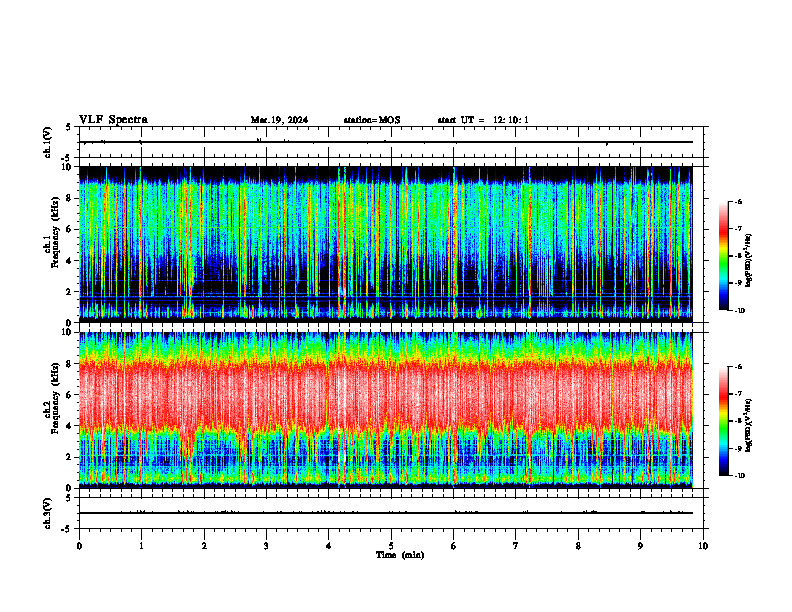
Task: Click the ch.1 spectrogram color bar
Action: (x=724, y=256)
